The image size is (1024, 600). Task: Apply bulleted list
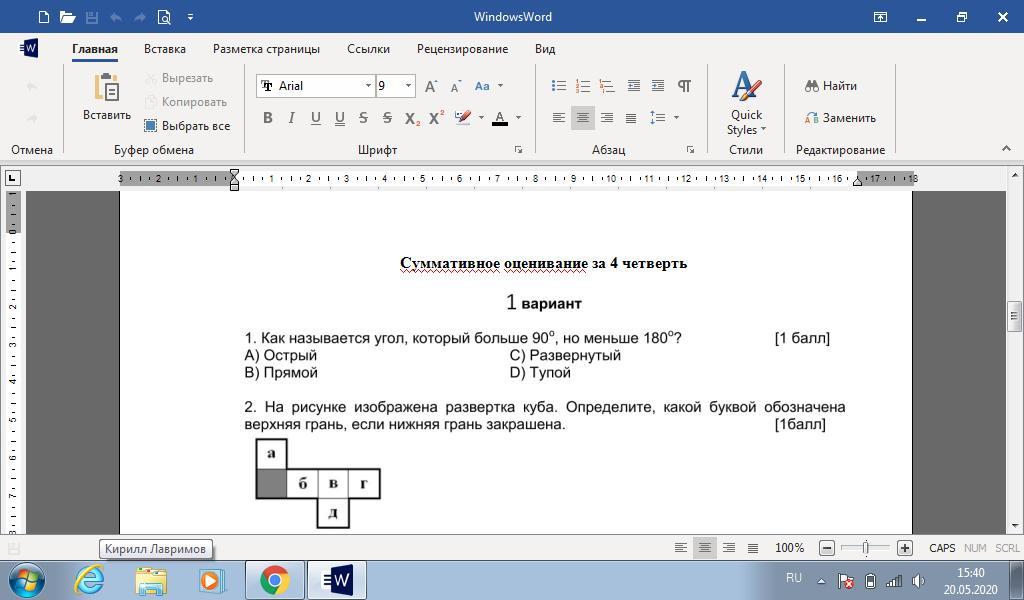[559, 86]
